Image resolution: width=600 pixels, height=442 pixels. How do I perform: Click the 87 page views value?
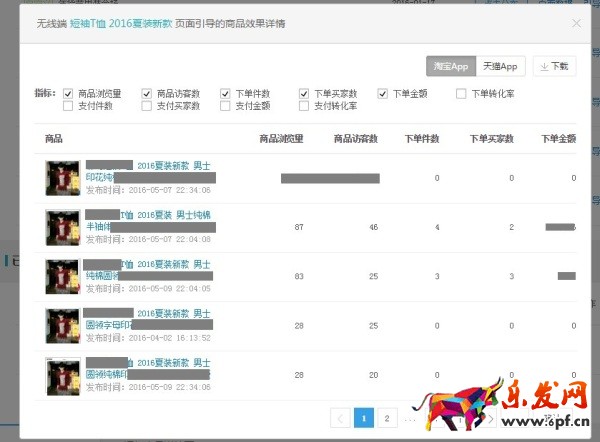point(299,227)
